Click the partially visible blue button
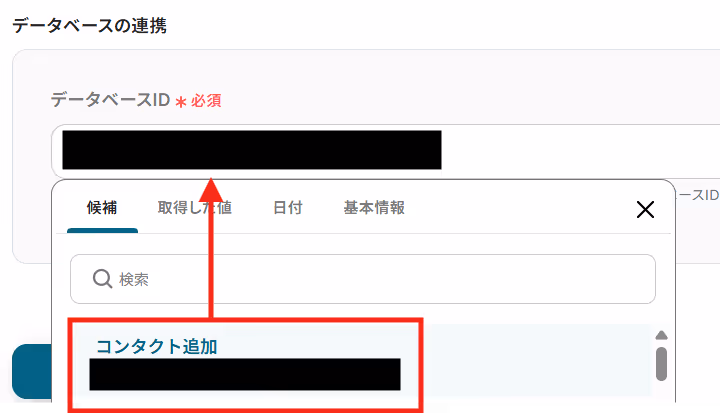Image resolution: width=720 pixels, height=413 pixels. tap(32, 371)
